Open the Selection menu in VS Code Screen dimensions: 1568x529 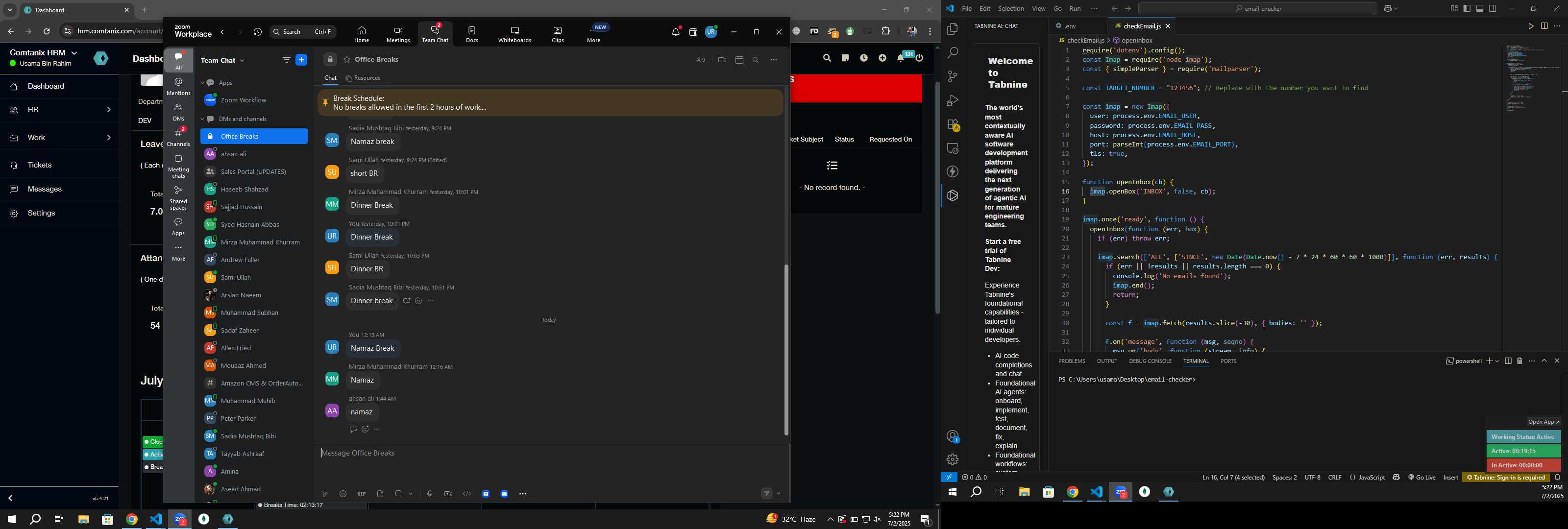coord(1010,8)
